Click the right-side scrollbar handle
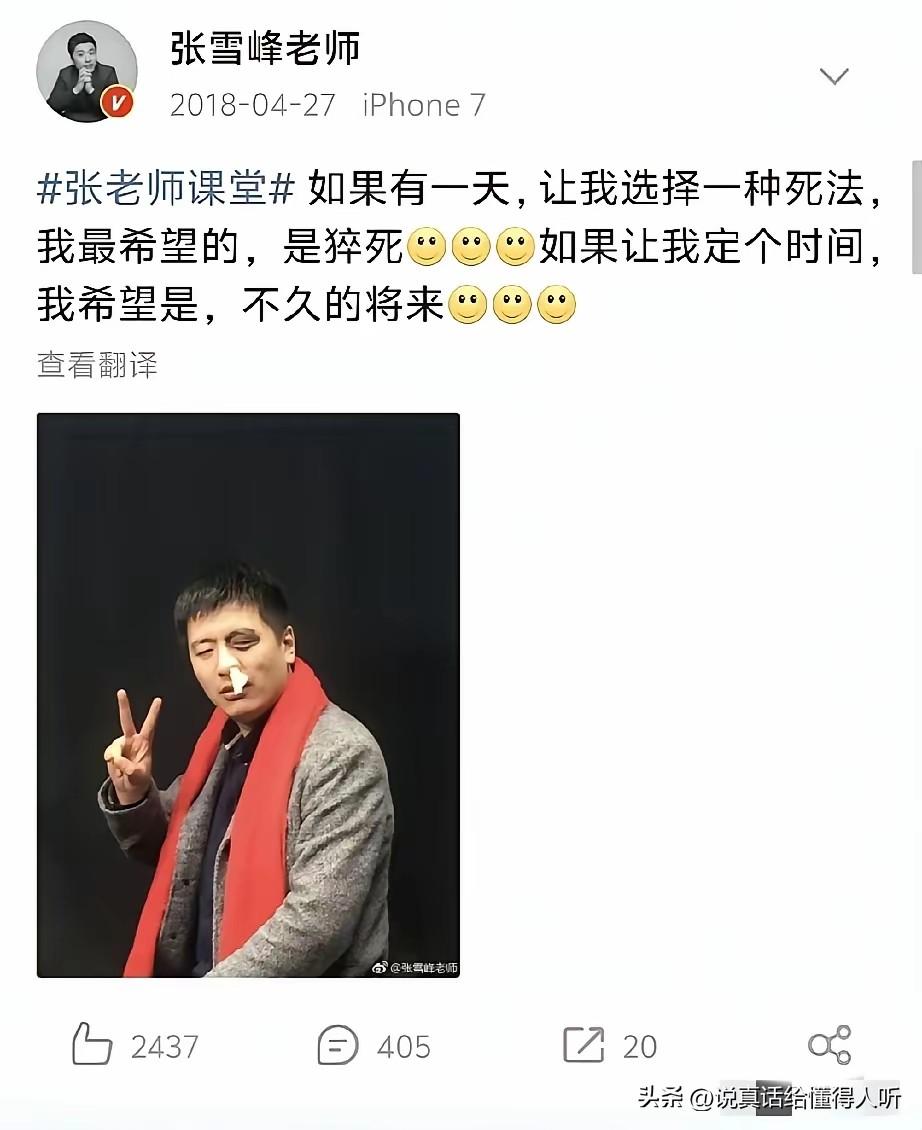The width and height of the screenshot is (922, 1130). tap(916, 217)
